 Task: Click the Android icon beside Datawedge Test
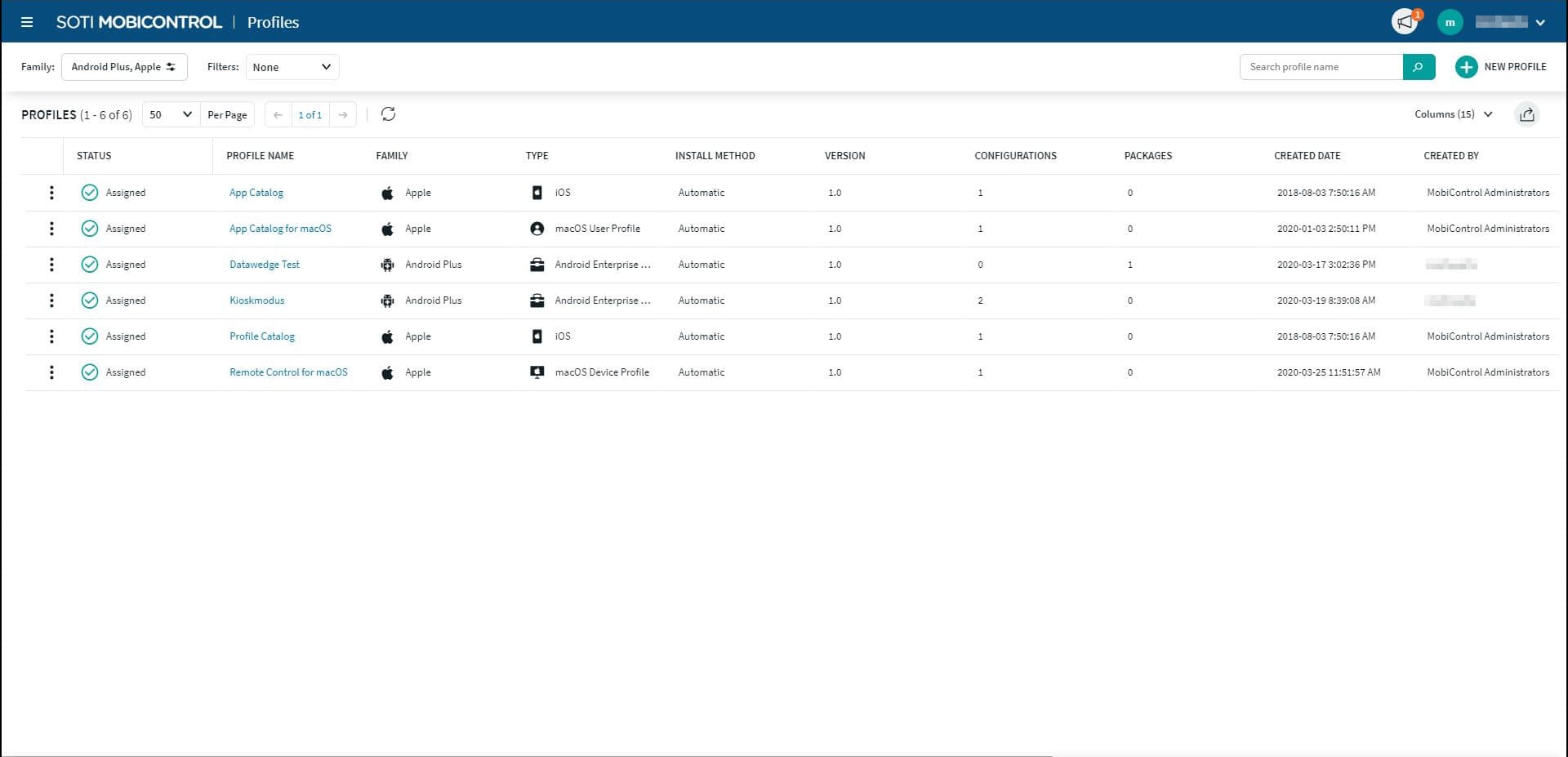coord(388,264)
